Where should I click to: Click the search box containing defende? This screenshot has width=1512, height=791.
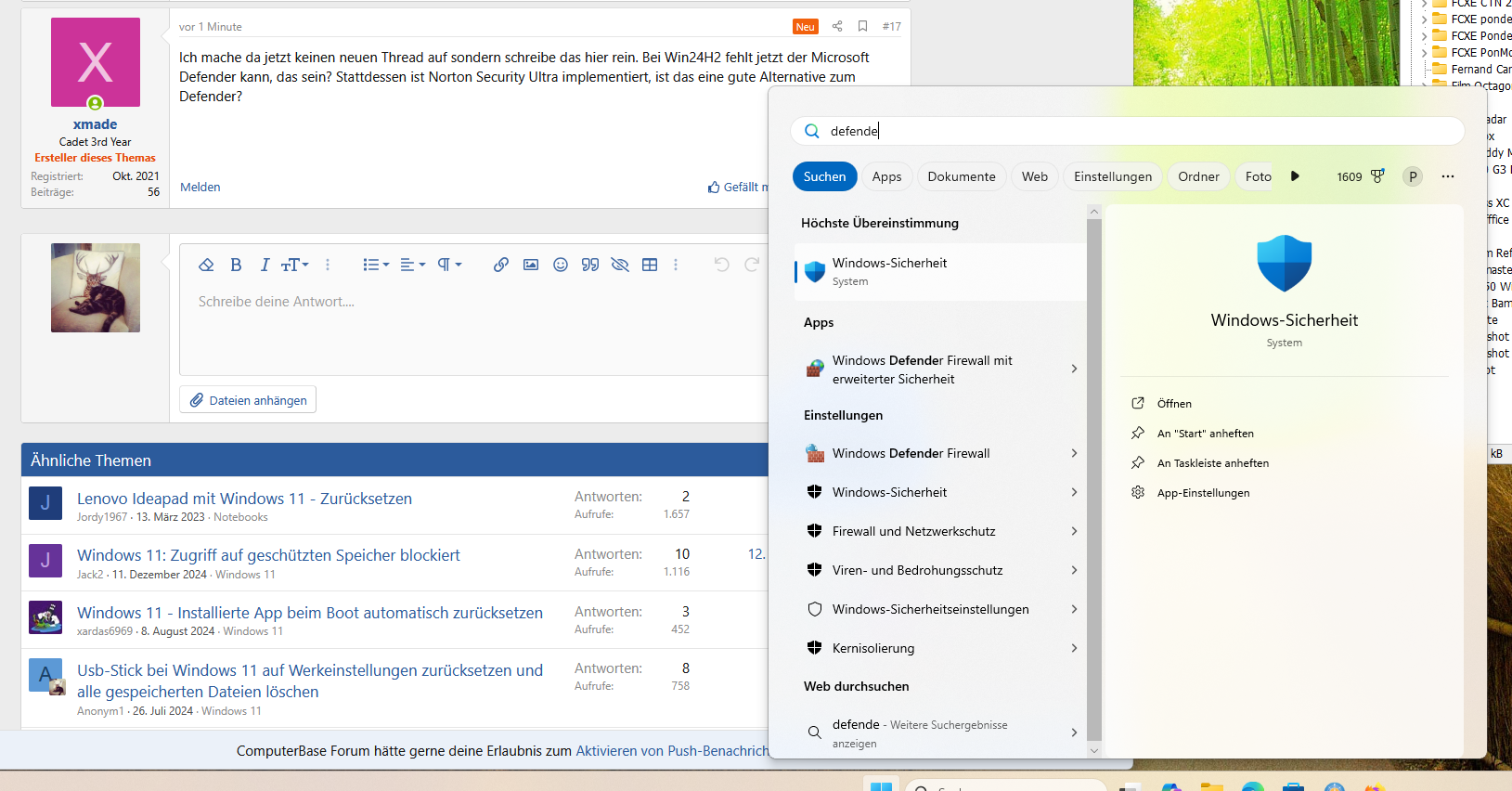(x=1128, y=131)
